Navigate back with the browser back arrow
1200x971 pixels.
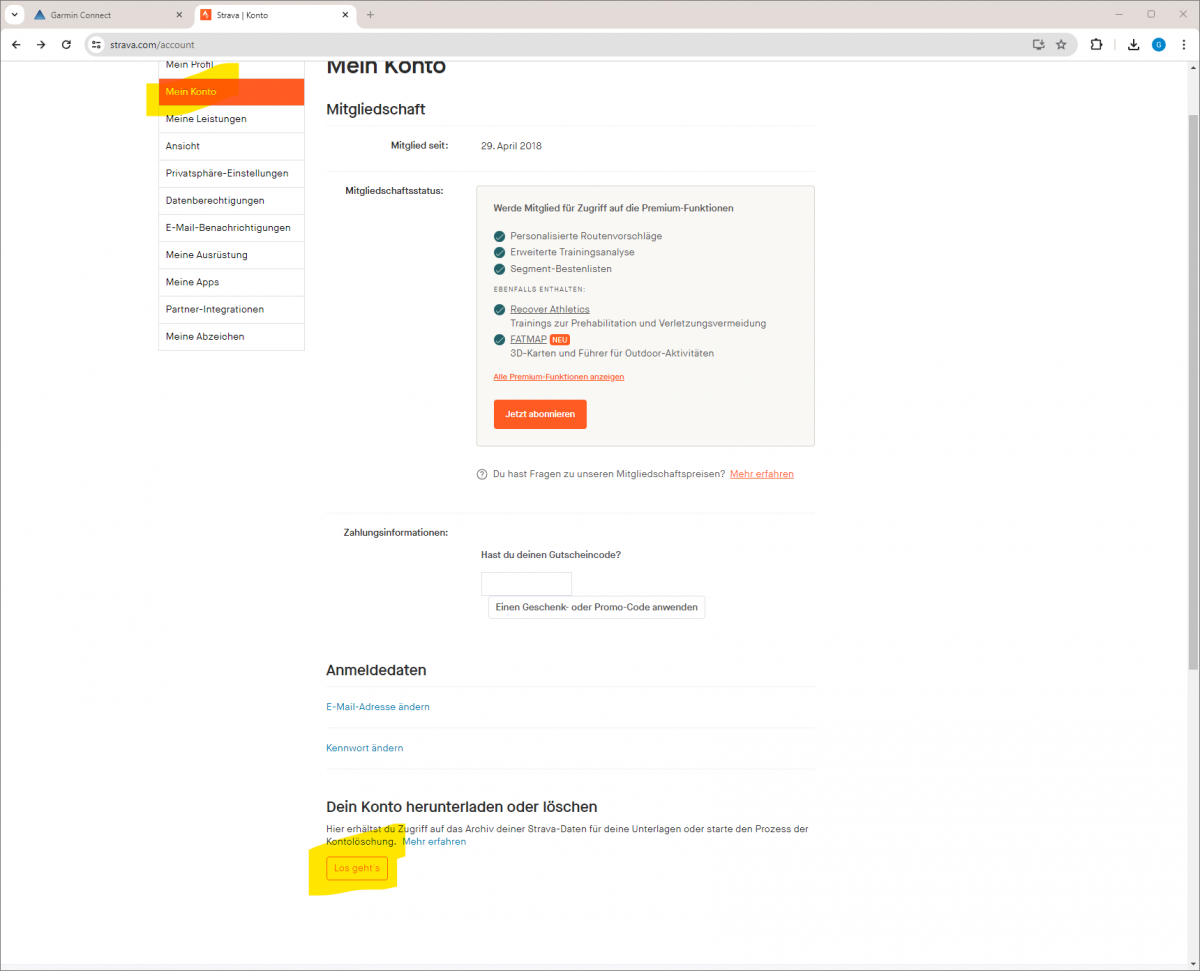[15, 44]
